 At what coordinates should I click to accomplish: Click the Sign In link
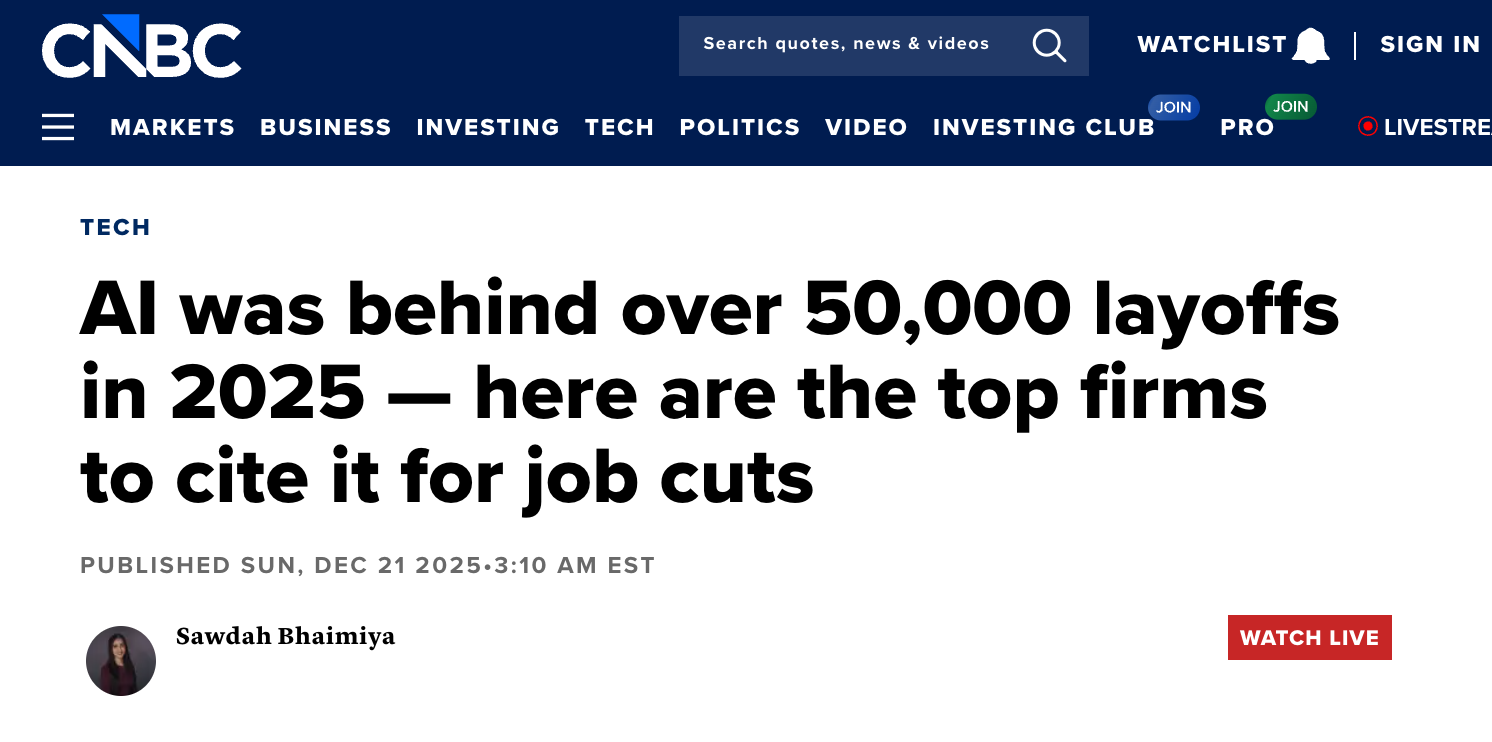[x=1430, y=45]
